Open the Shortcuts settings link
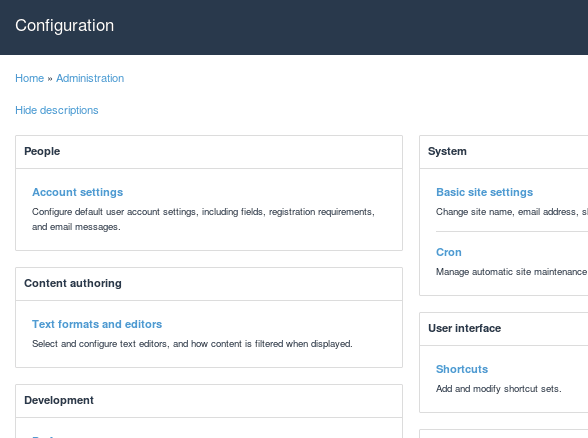This screenshot has width=588, height=438. [x=462, y=369]
